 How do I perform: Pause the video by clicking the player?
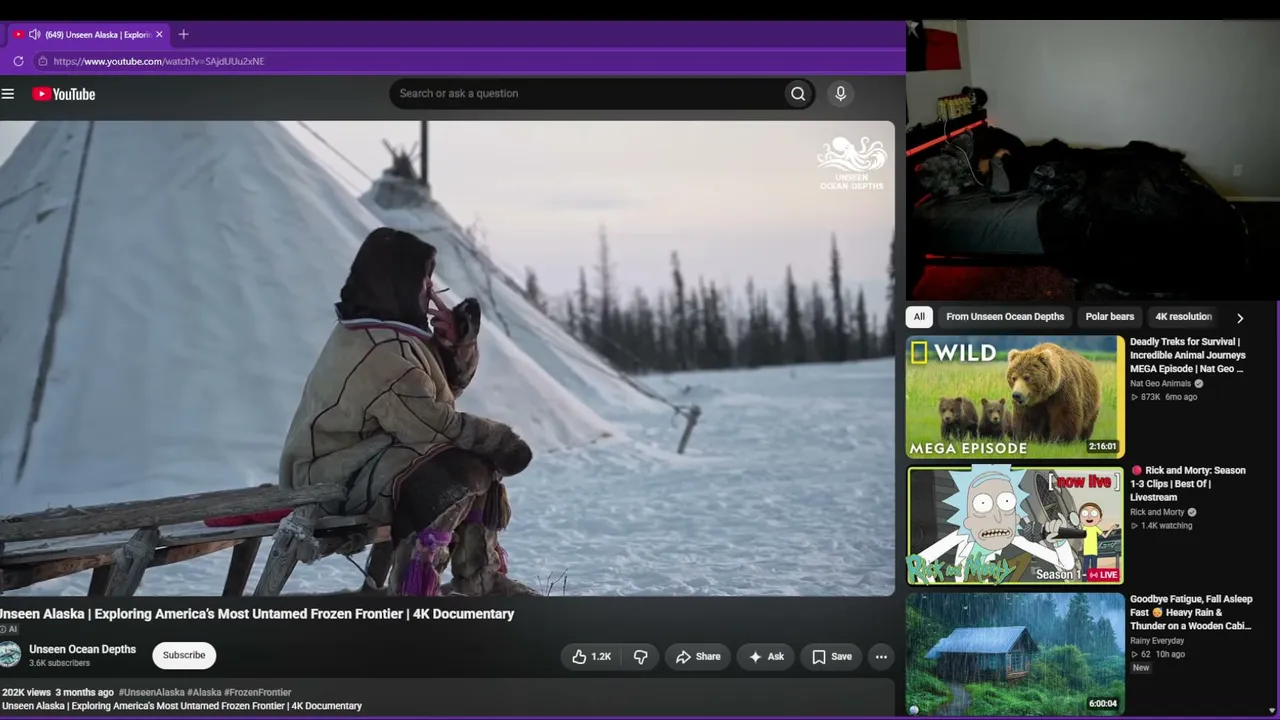(447, 358)
